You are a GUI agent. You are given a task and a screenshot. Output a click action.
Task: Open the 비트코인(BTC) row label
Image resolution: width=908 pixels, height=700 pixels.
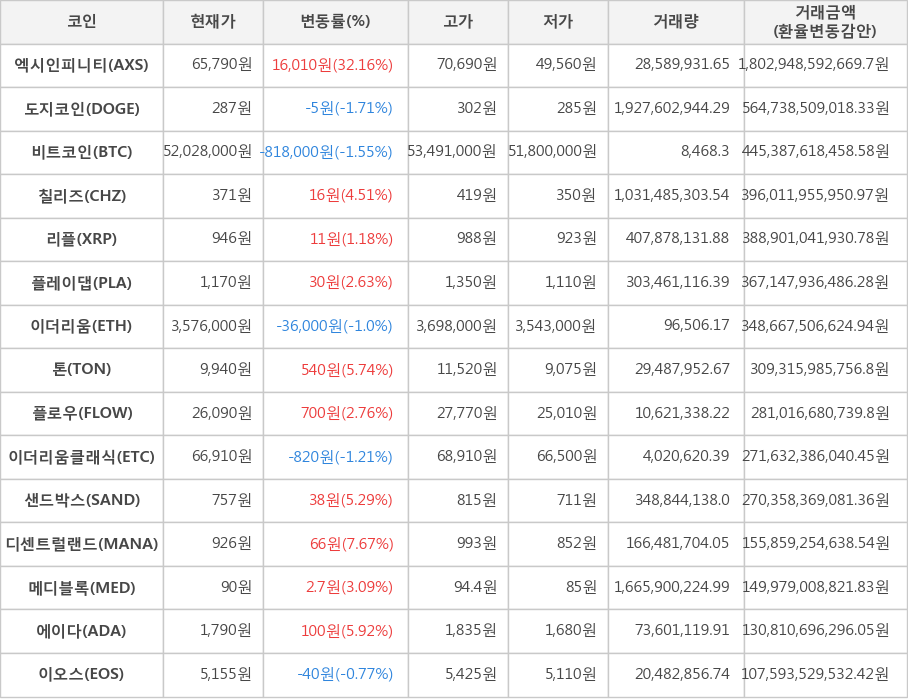[x=82, y=152]
